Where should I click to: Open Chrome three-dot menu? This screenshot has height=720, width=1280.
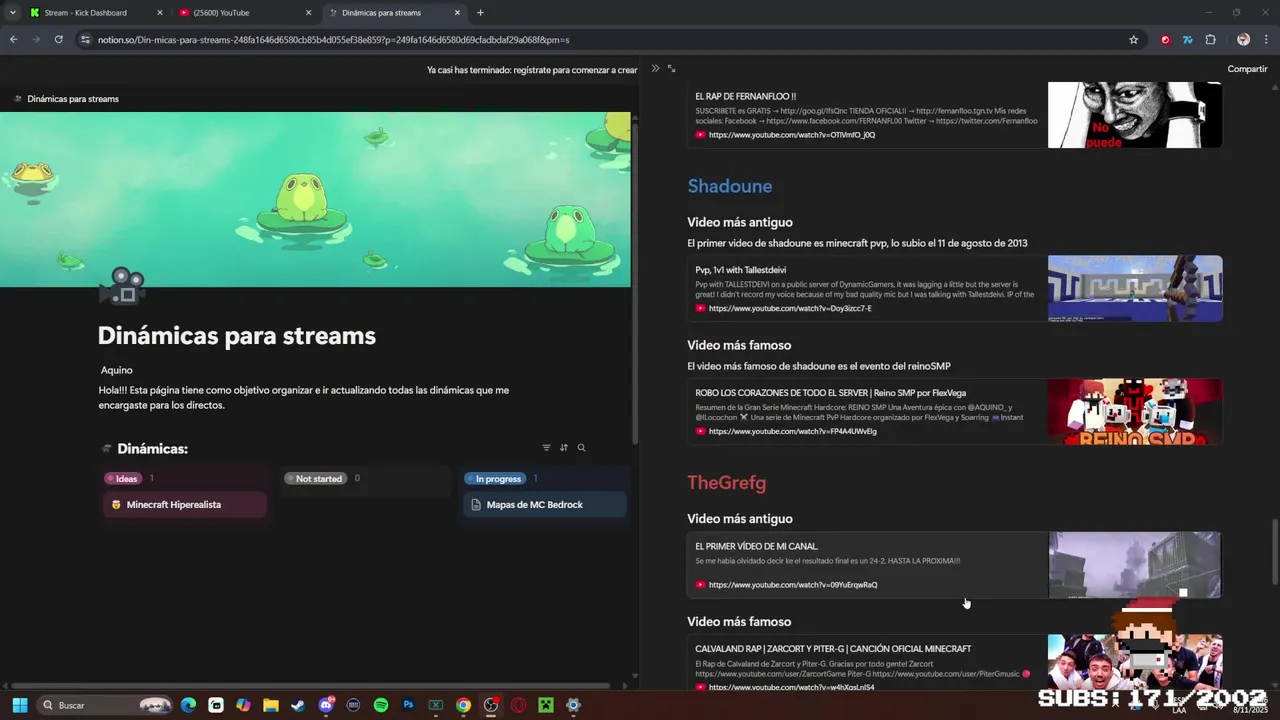click(1266, 40)
